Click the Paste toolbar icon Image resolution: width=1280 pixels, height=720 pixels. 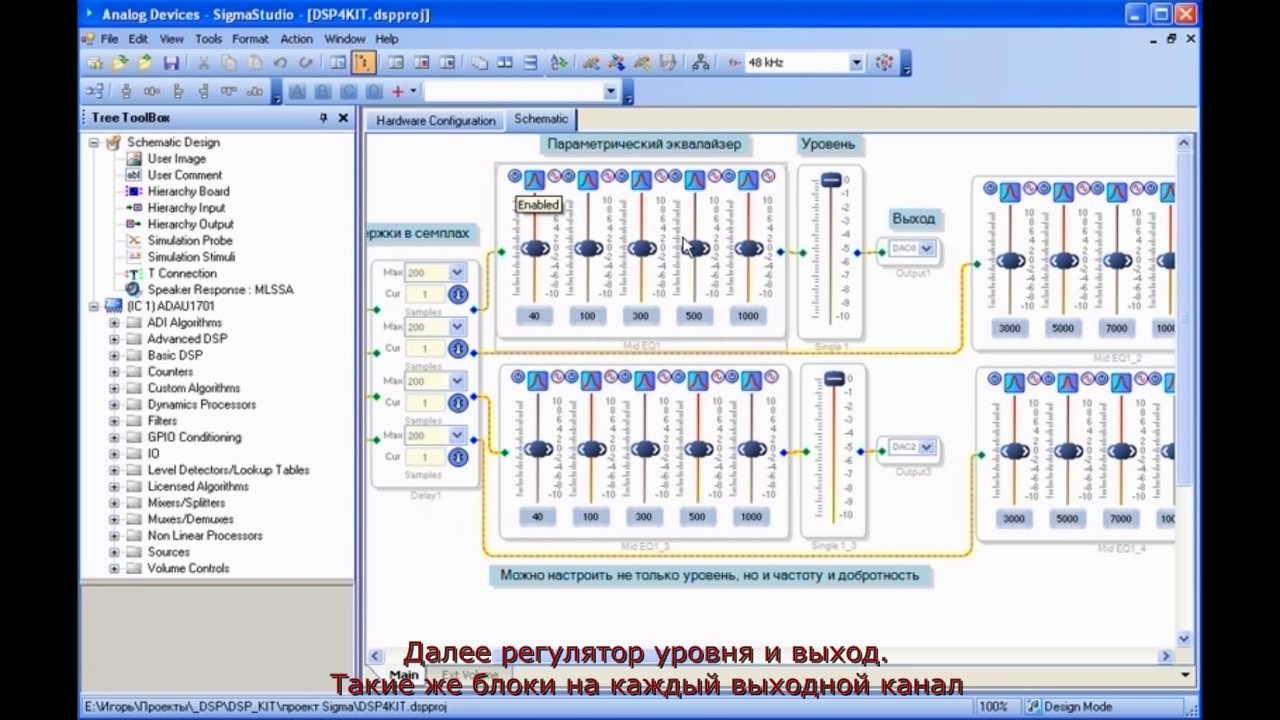255,62
